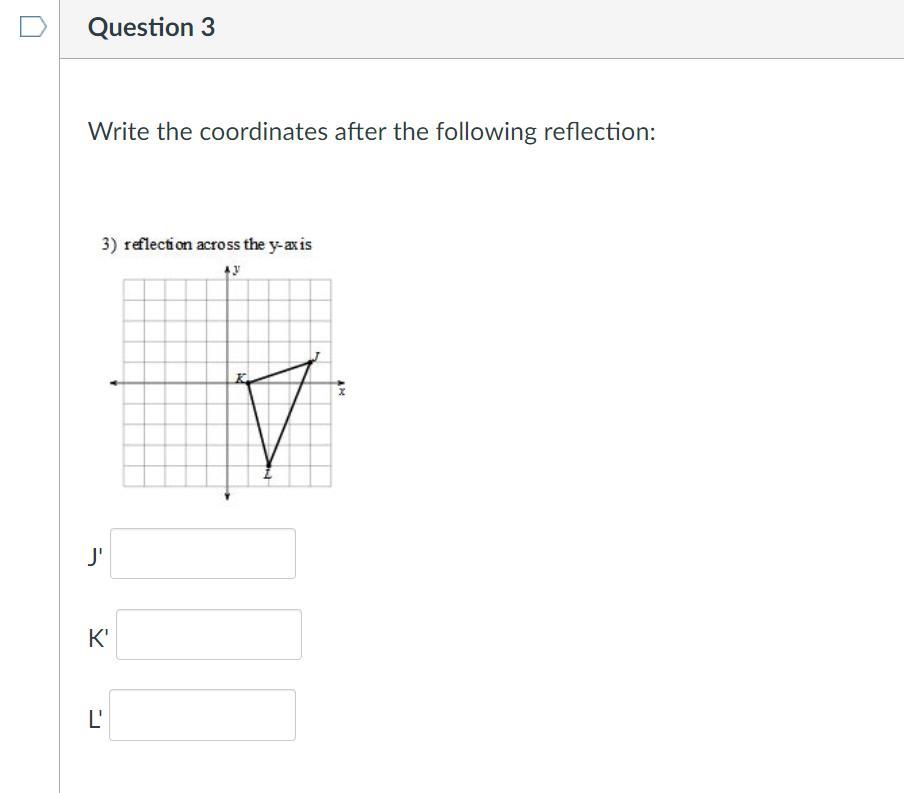This screenshot has width=904, height=793.
Task: Click the left arrowhead of the x-axis
Action: (x=114, y=382)
